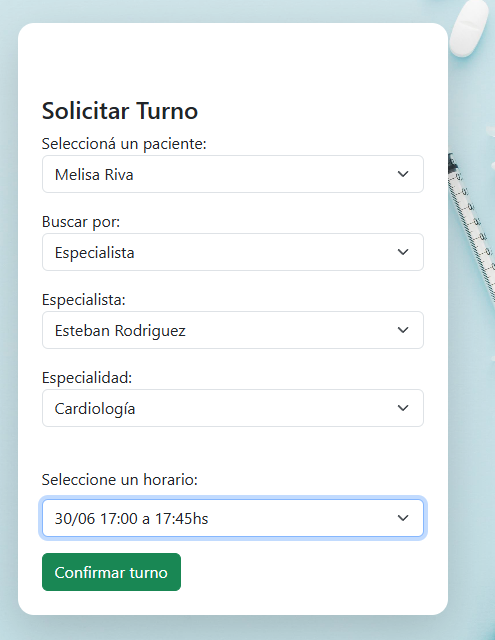
Task: Click chevron arrow in horario dropdown
Action: pyautogui.click(x=403, y=518)
